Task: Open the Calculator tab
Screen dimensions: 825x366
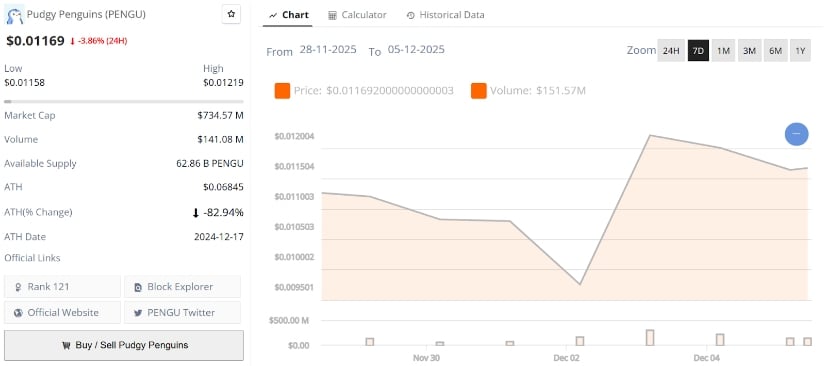Action: point(357,15)
